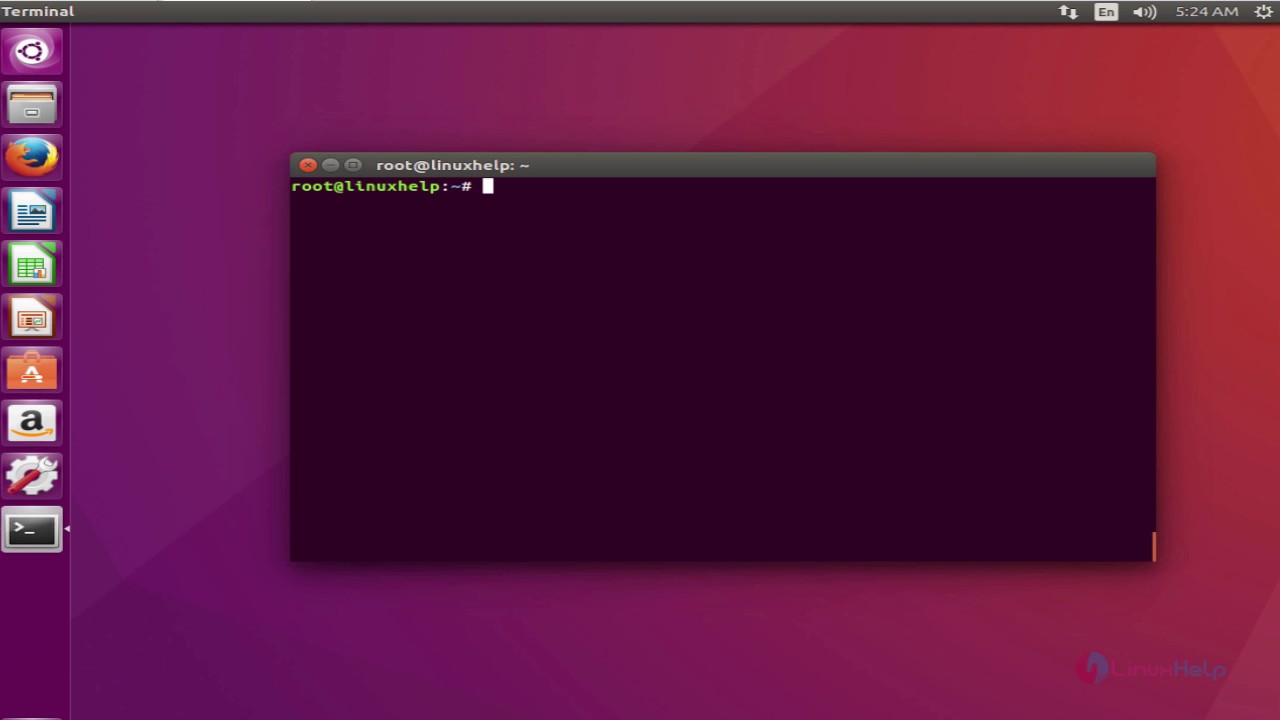Click the Terminal title in top panel

(38, 12)
